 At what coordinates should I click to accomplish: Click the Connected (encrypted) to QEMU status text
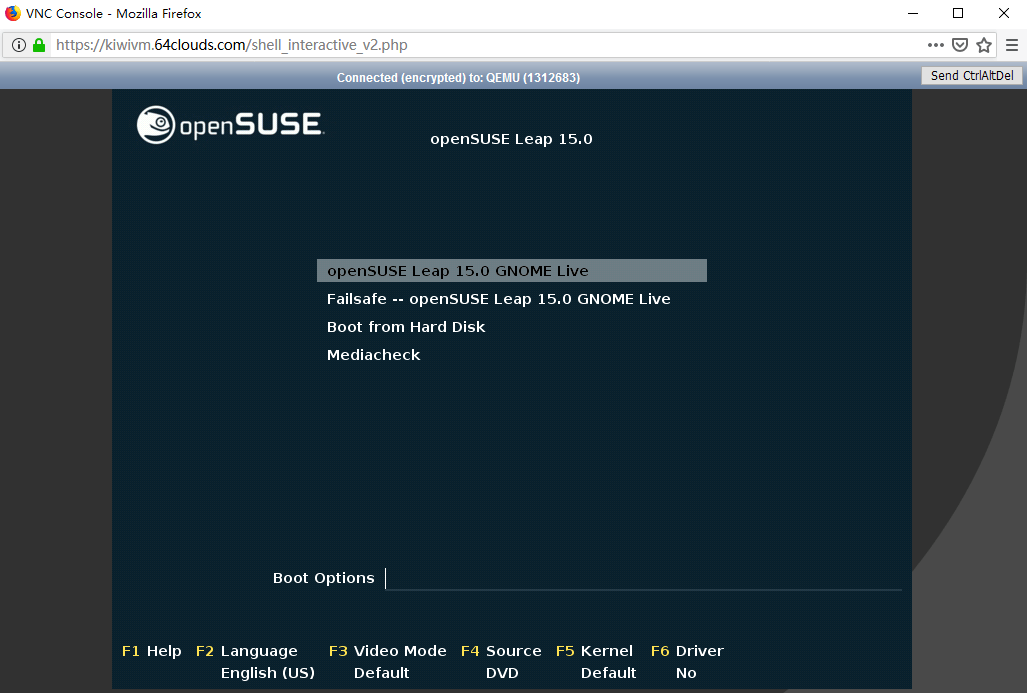(x=458, y=77)
